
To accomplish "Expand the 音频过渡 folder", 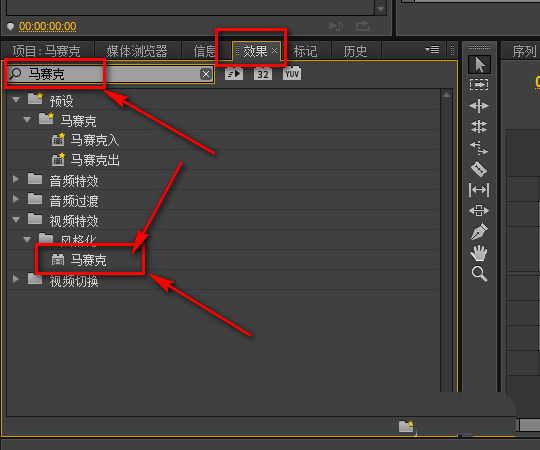I will [15, 199].
